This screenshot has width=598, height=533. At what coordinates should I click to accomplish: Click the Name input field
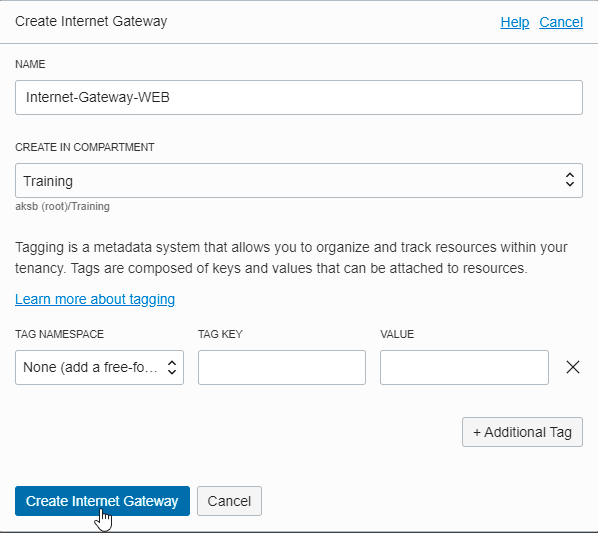[x=299, y=97]
